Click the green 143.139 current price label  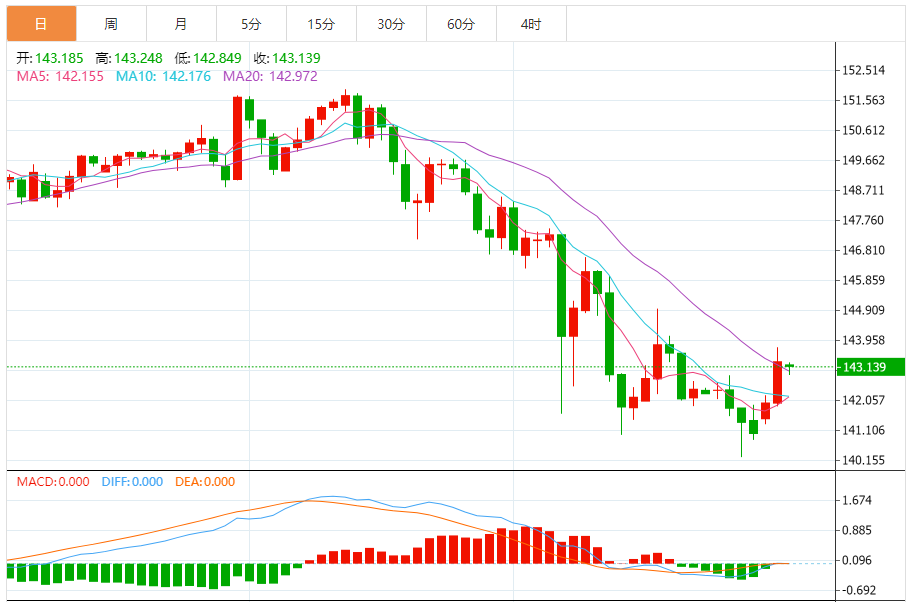871,367
